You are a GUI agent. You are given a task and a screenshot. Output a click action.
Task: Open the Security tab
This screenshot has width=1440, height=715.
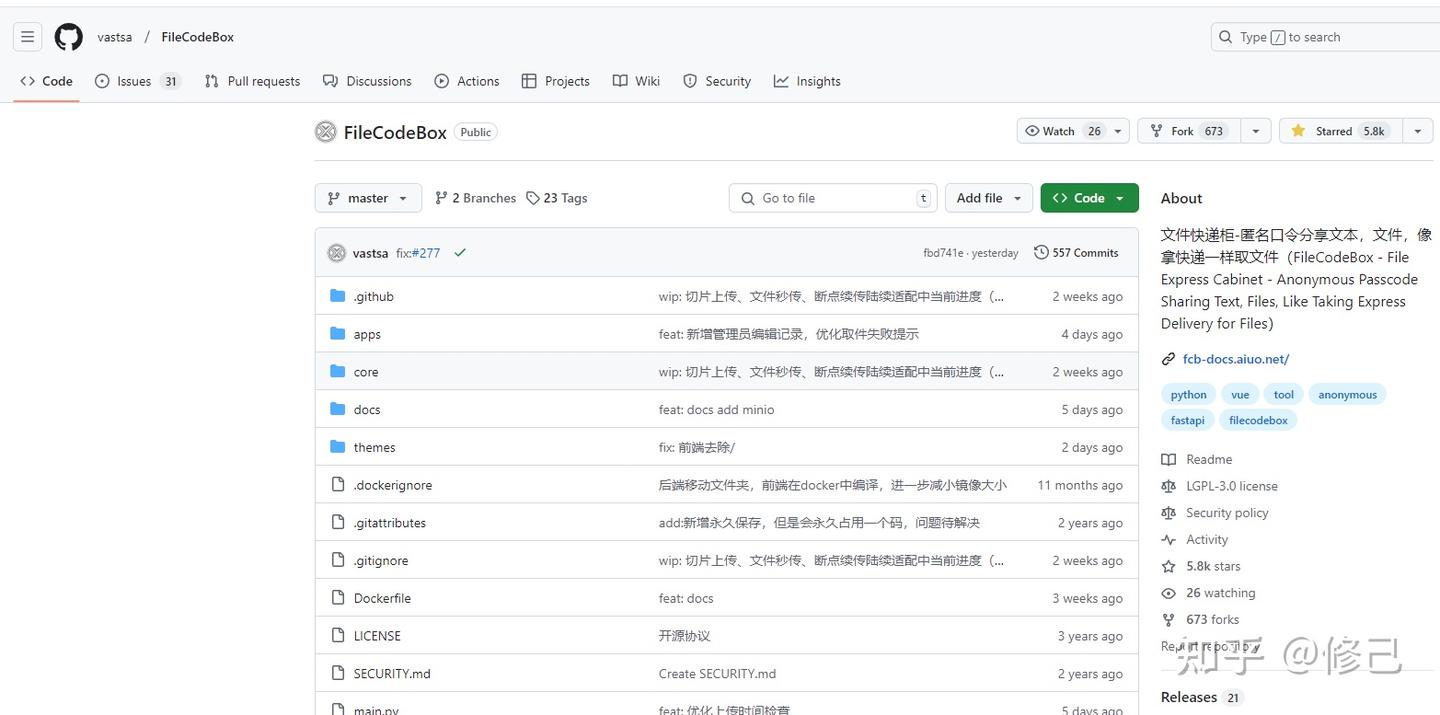pos(717,81)
